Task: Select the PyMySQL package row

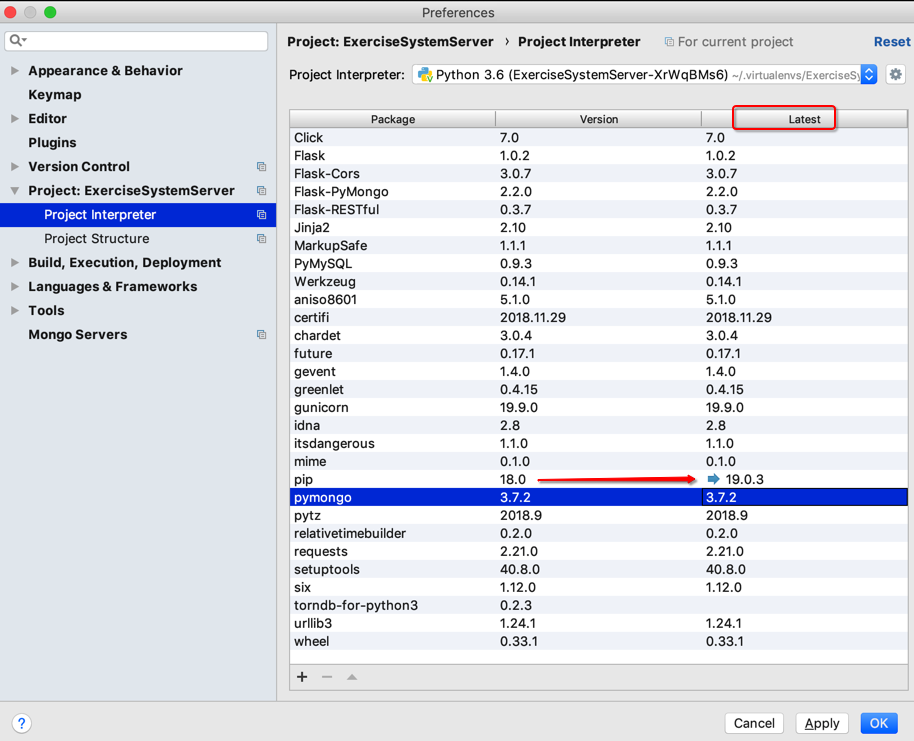Action: click(x=599, y=264)
